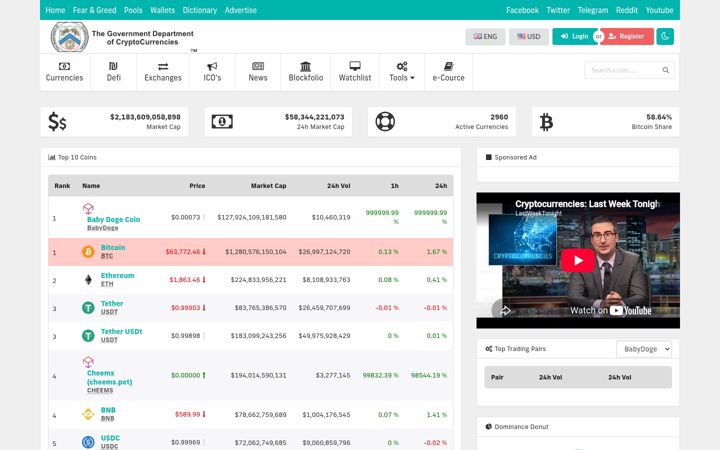Open the News section

coord(258,72)
